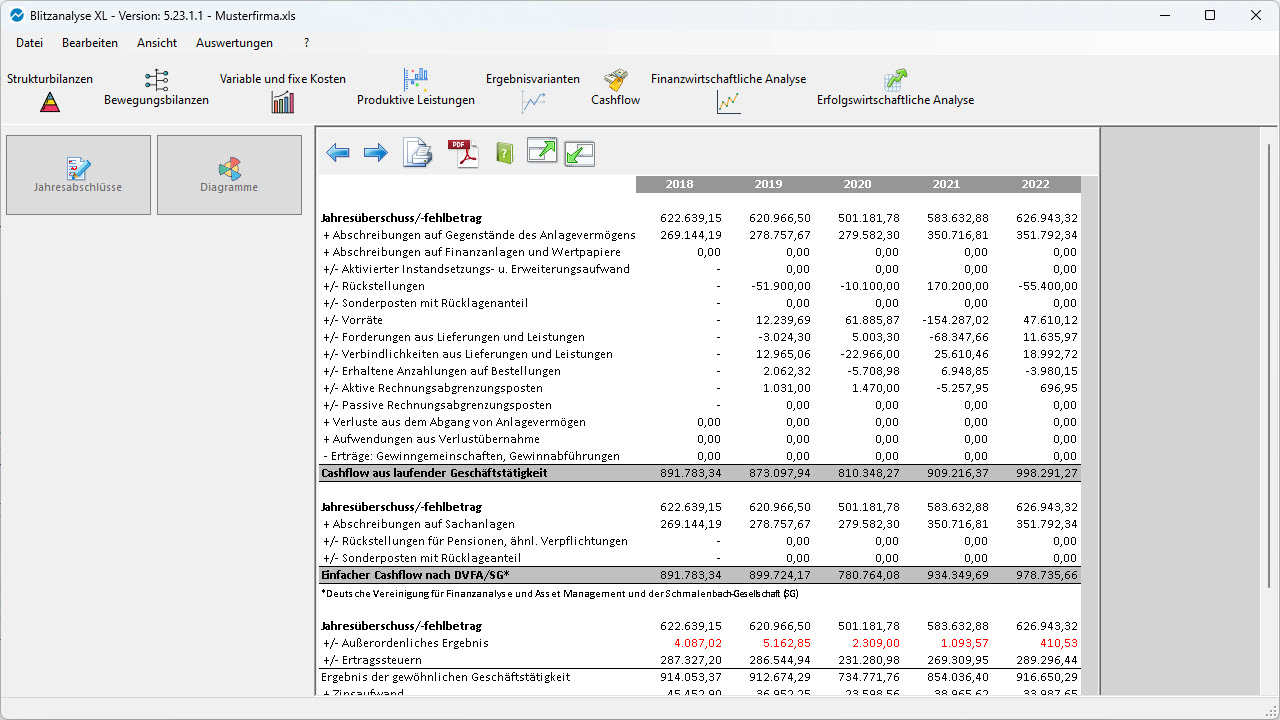The image size is (1280, 720).
Task: Click '+ Abschreibungen auf Sachanlagen' row label
Action: (x=419, y=524)
